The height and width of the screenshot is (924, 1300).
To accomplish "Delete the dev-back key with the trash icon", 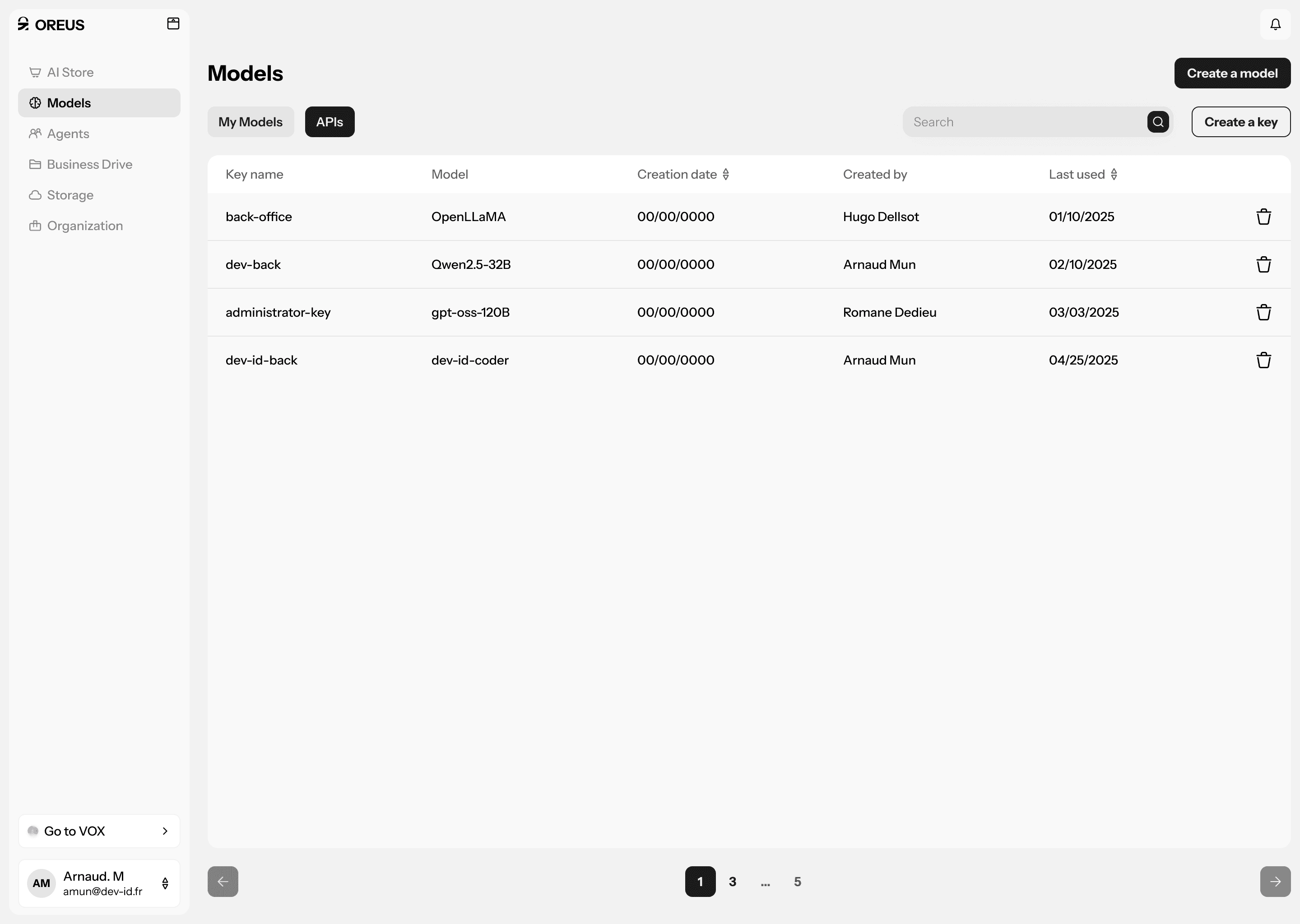I will [1263, 264].
